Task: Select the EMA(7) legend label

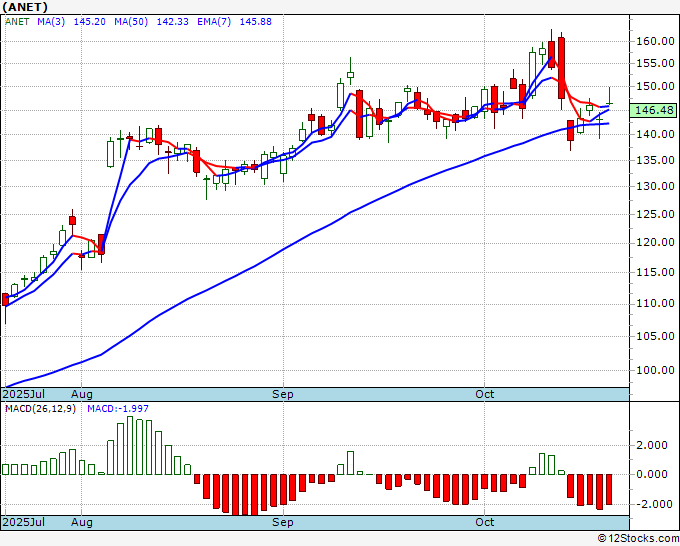Action: point(214,22)
